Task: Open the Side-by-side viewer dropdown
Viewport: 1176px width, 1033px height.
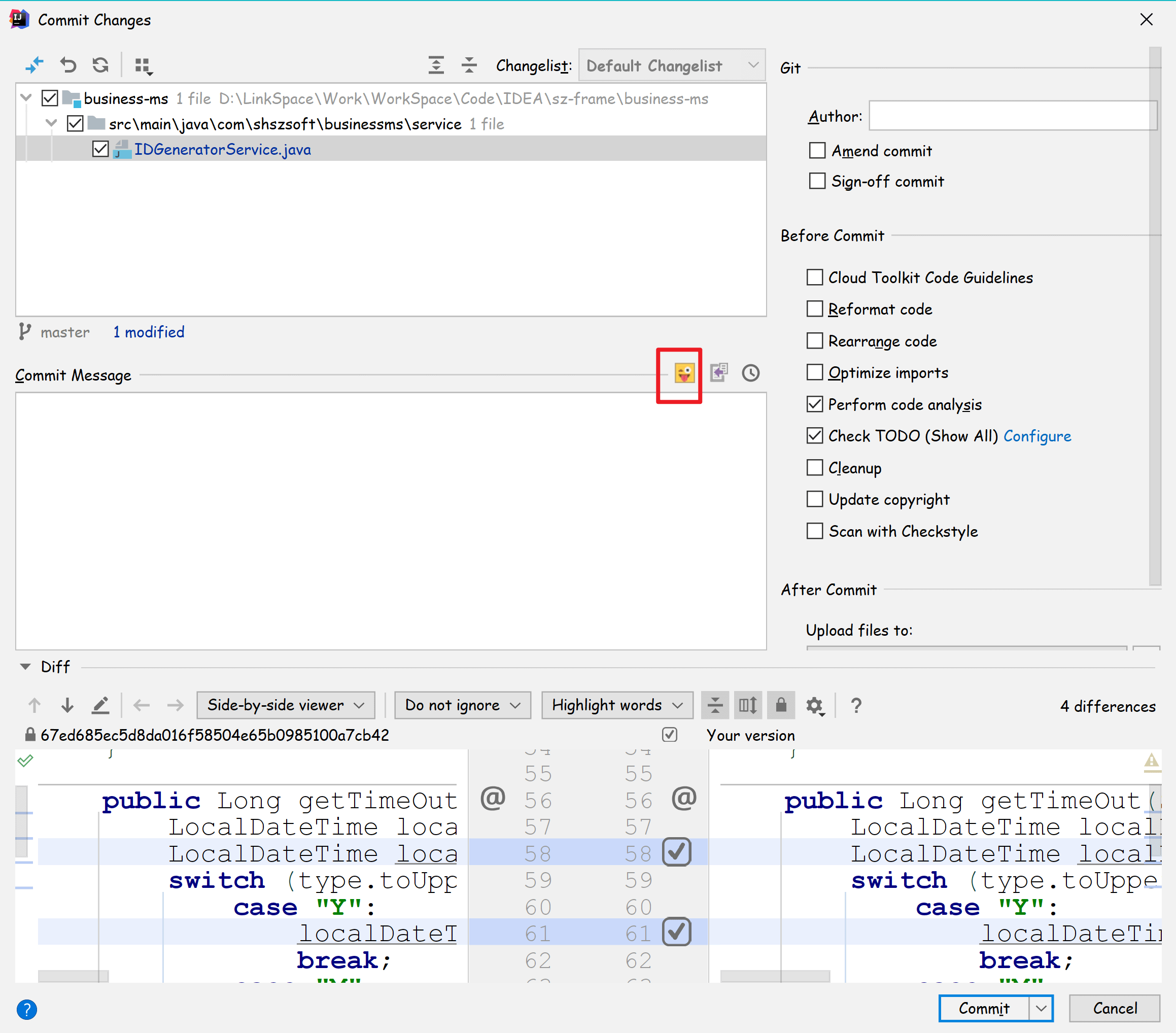Action: click(285, 706)
